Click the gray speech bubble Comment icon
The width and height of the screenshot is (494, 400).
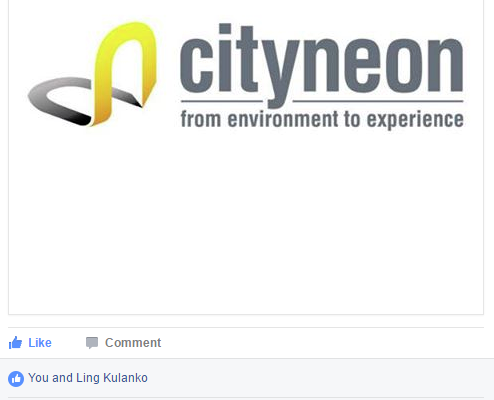92,343
